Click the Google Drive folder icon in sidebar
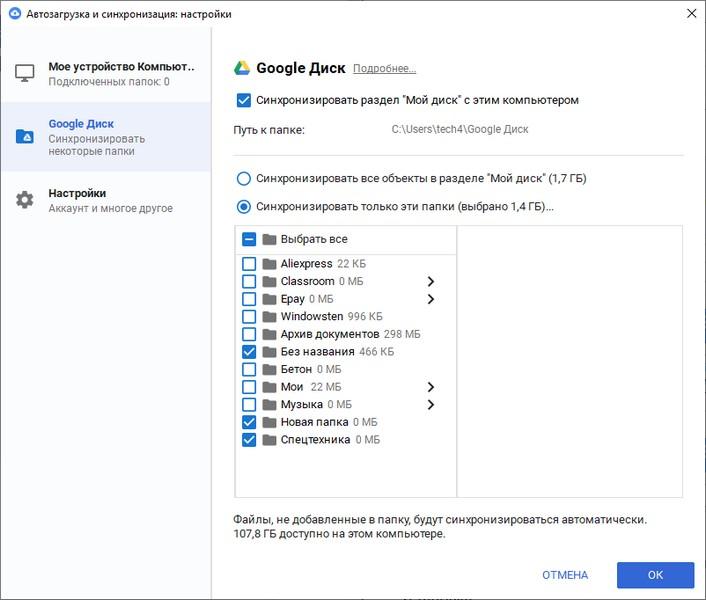This screenshot has width=706, height=600. point(25,136)
